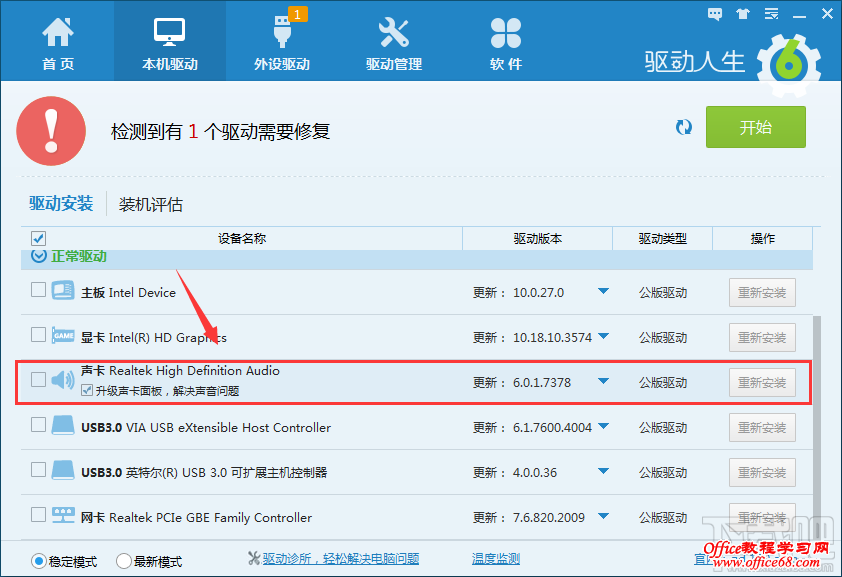Check the 网卡 Realtek PCIe GBE checkbox
Screen dimensions: 842x577
[38, 515]
